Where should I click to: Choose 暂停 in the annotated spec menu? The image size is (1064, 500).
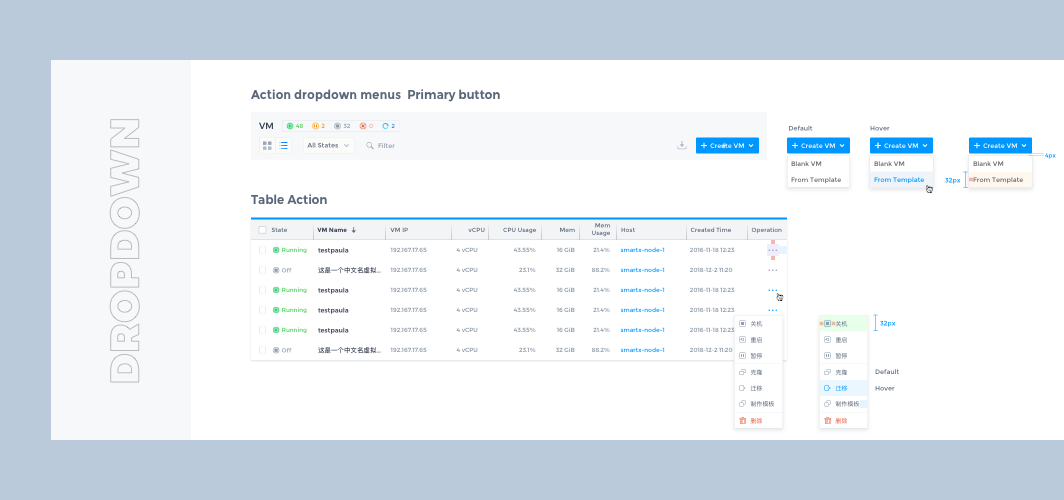coord(843,355)
